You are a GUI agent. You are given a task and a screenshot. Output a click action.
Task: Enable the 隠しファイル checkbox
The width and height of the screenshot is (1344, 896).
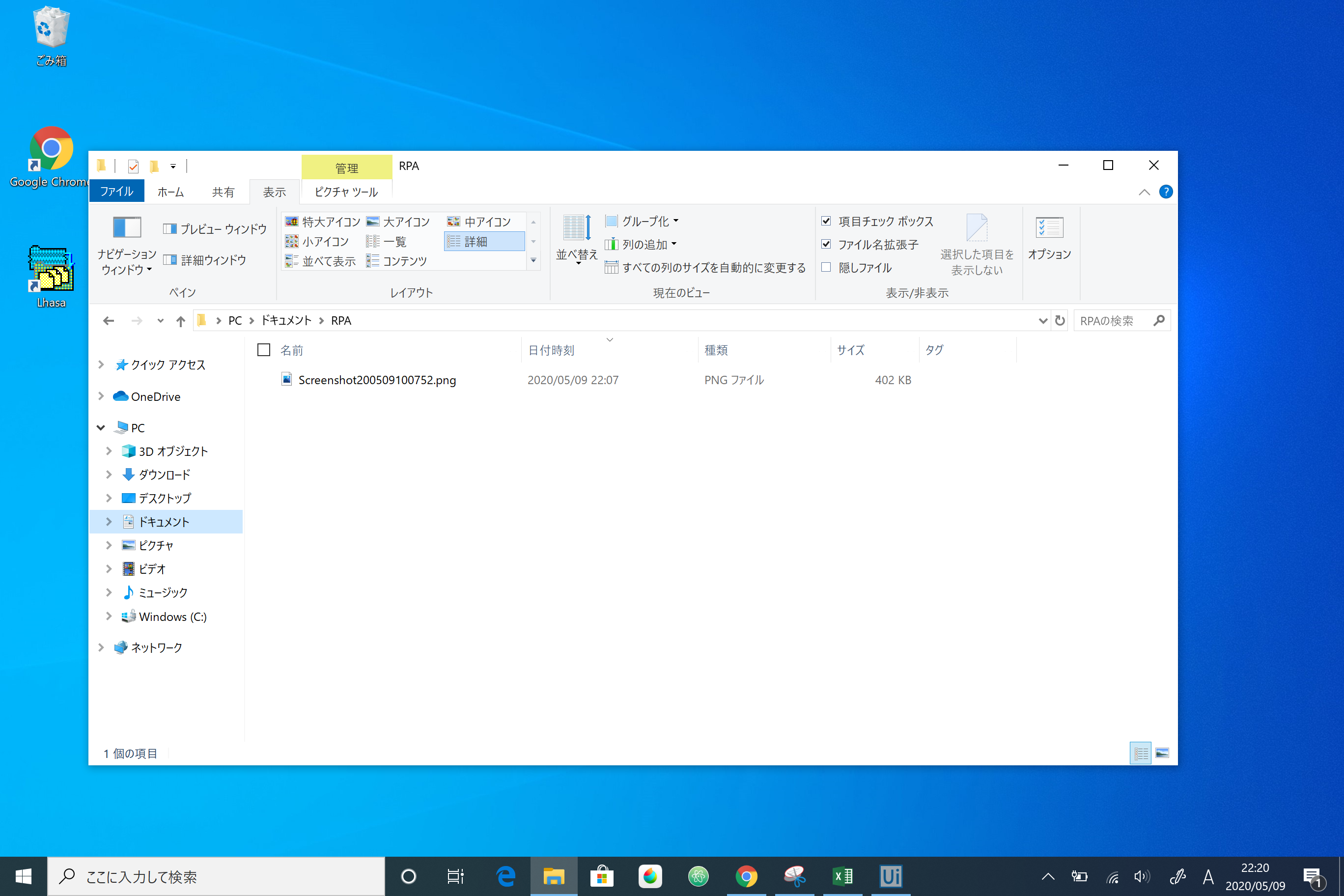[826, 267]
